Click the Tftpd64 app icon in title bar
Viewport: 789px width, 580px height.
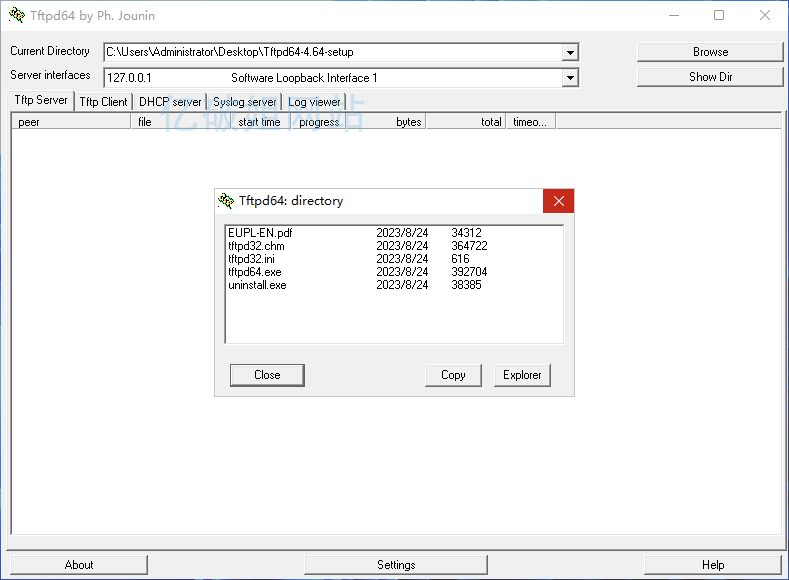[16, 15]
